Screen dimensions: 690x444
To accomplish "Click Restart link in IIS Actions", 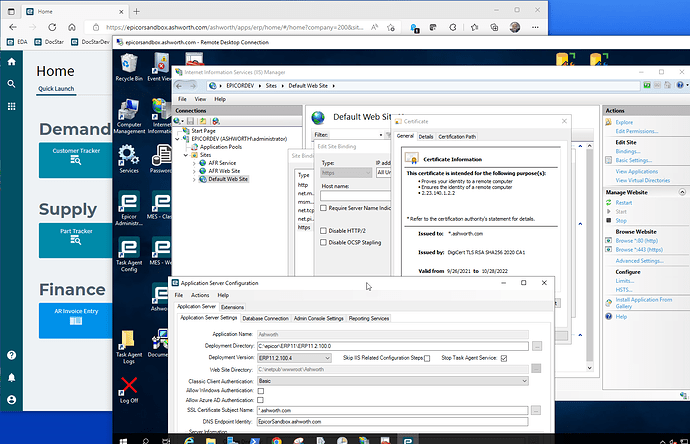I will pyautogui.click(x=624, y=203).
